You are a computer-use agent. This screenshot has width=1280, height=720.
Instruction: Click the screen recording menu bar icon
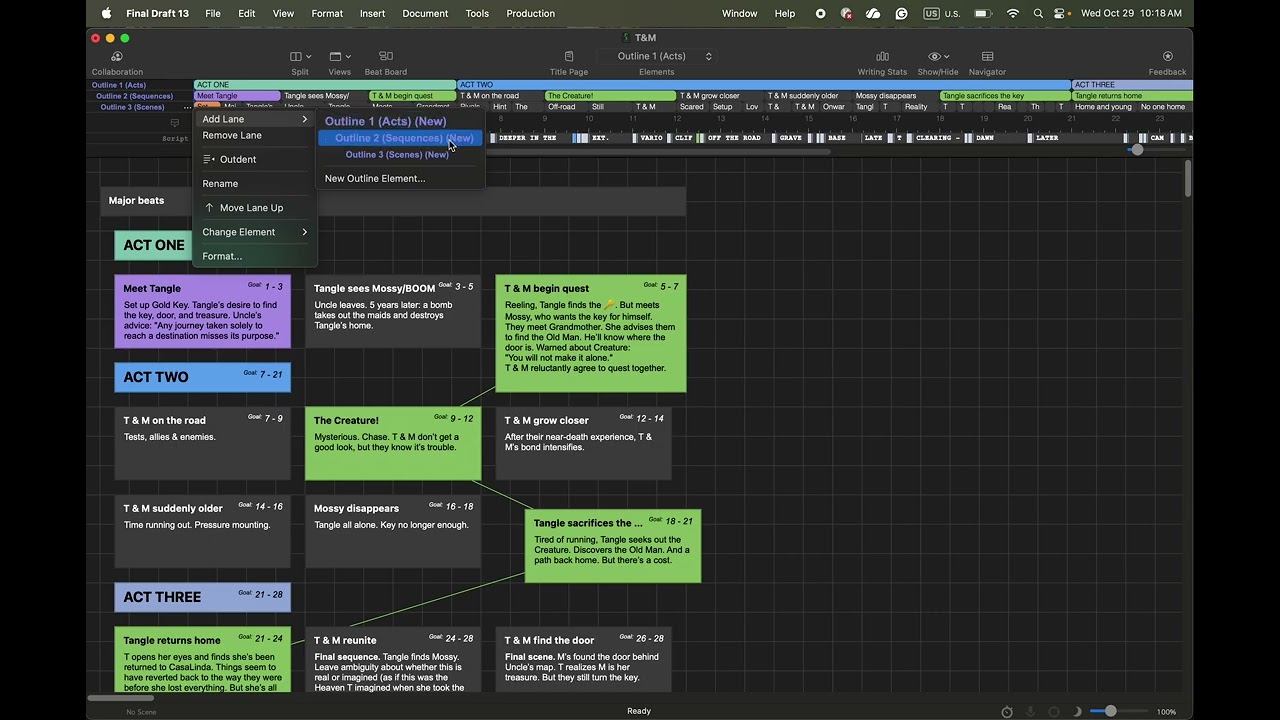pos(820,13)
